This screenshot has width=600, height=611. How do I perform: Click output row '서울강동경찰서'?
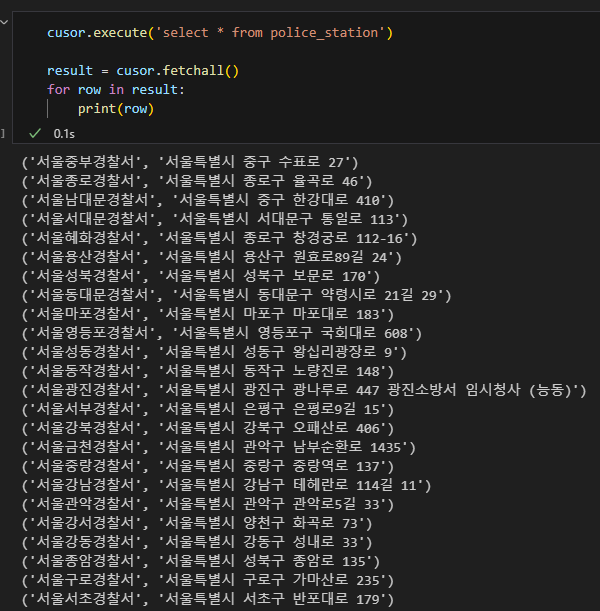pos(197,542)
